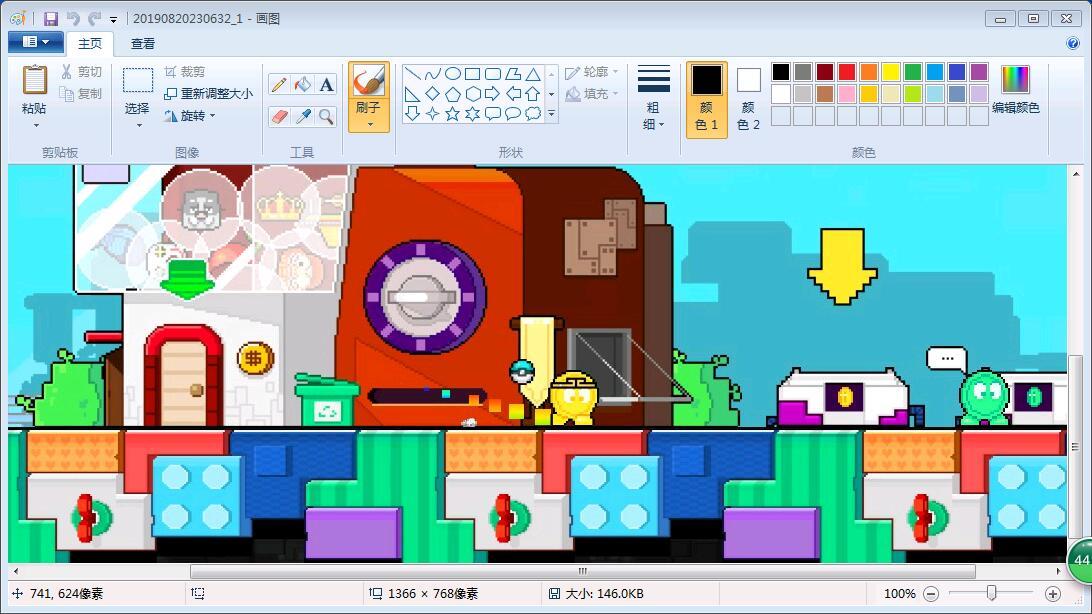Select the Fill with color bucket tool
This screenshot has width=1092, height=614.
click(302, 84)
